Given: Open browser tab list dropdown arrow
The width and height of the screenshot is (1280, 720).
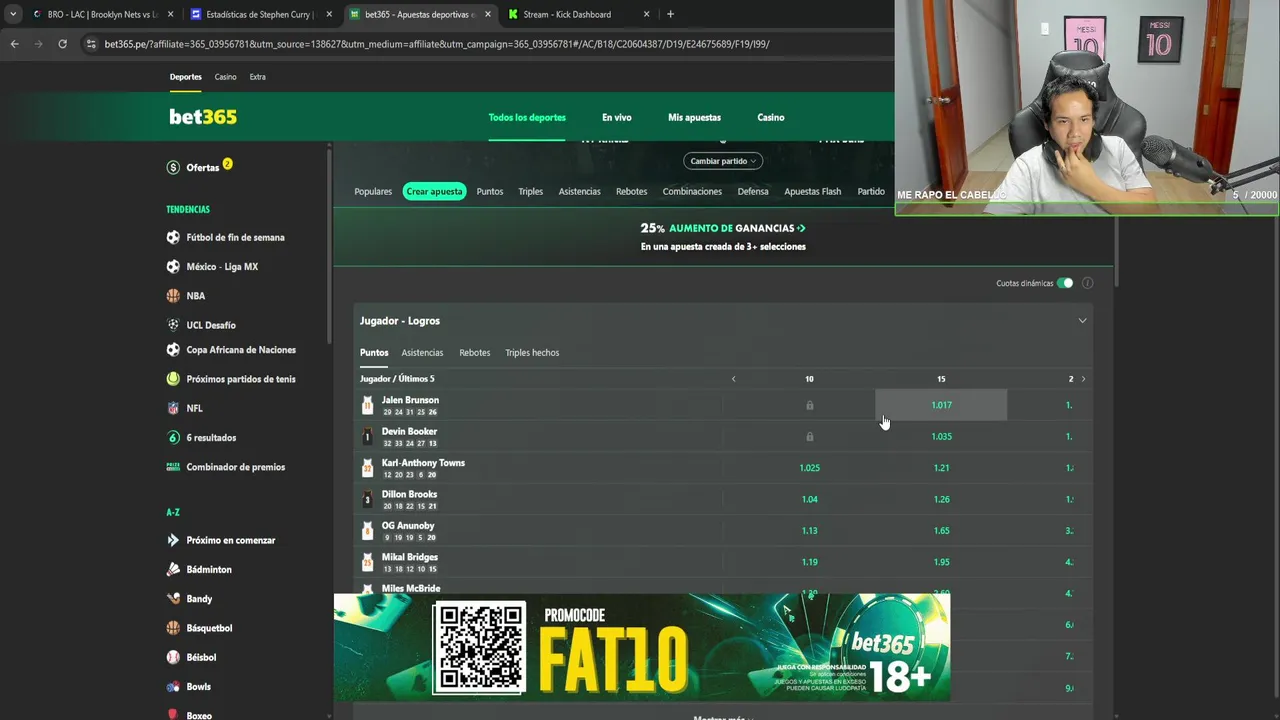Looking at the screenshot, I should 12,14.
